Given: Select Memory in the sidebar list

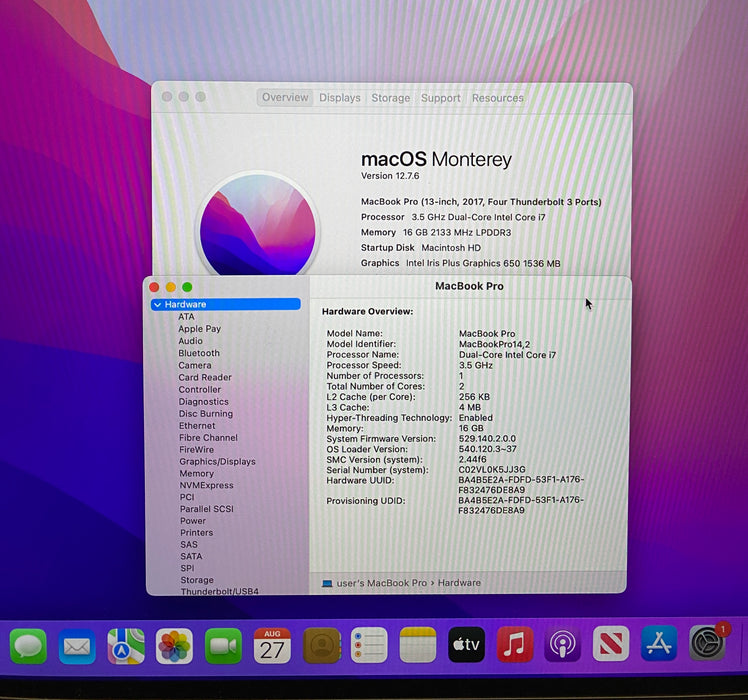Looking at the screenshot, I should [x=197, y=473].
